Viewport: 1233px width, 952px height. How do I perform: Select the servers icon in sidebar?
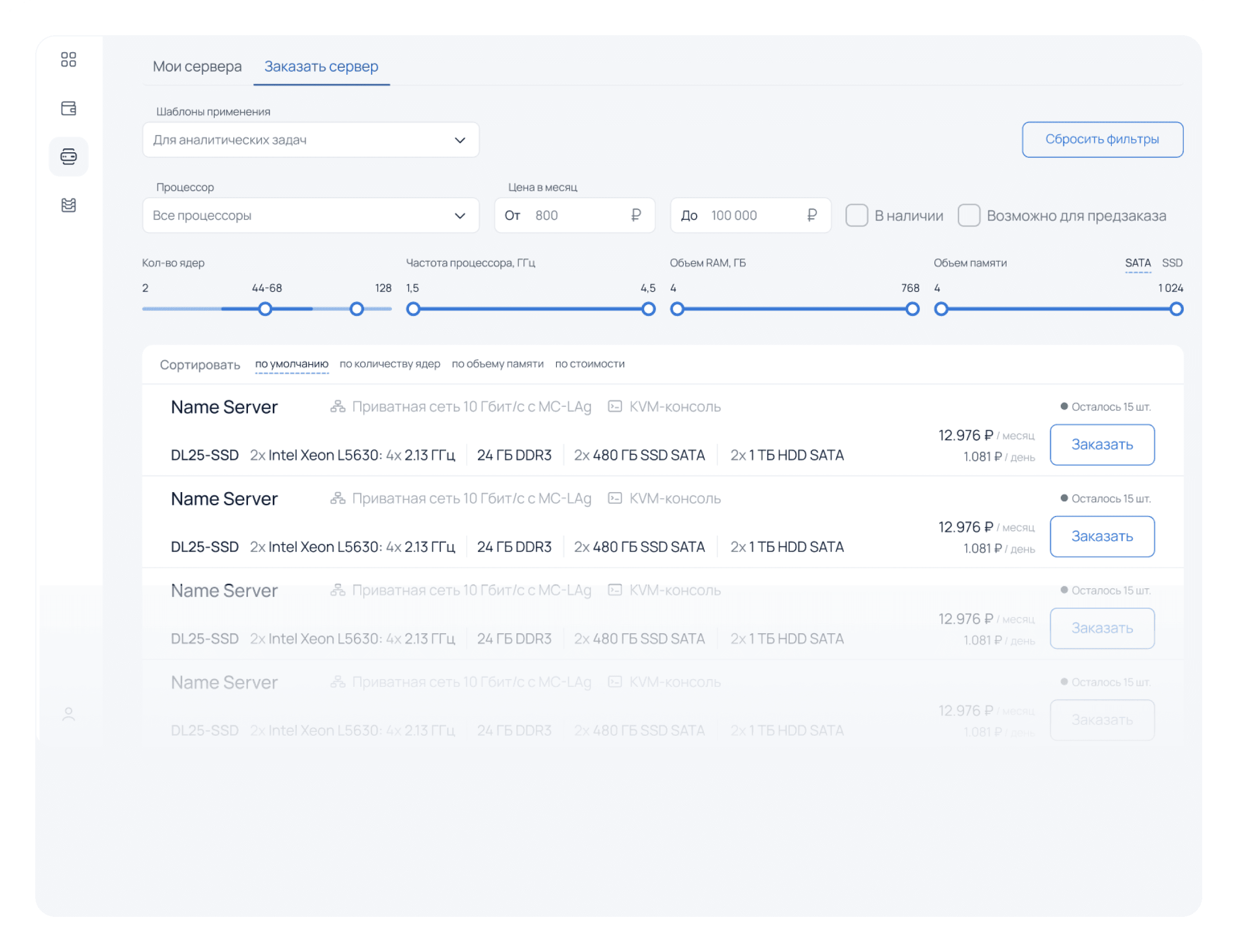[x=68, y=156]
